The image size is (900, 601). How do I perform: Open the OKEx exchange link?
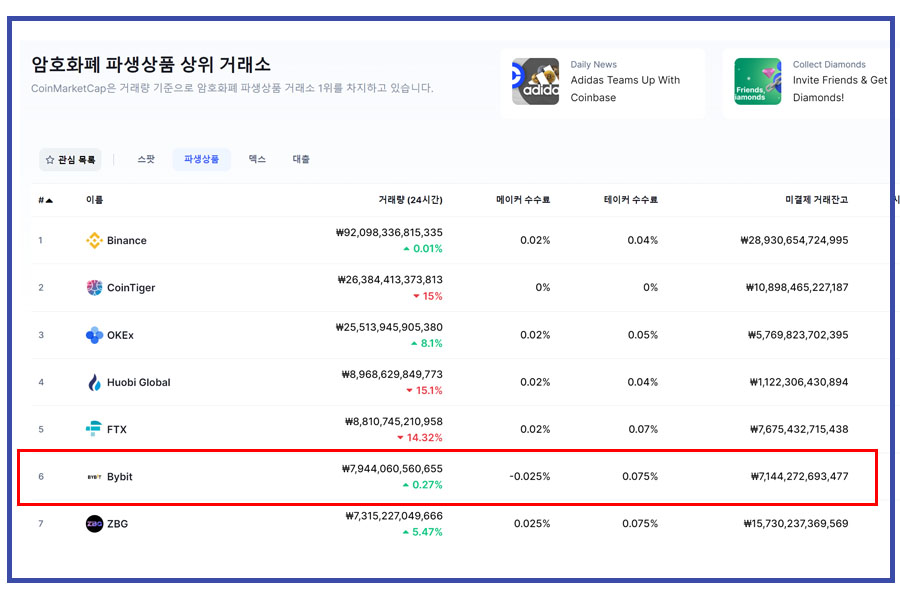(120, 335)
